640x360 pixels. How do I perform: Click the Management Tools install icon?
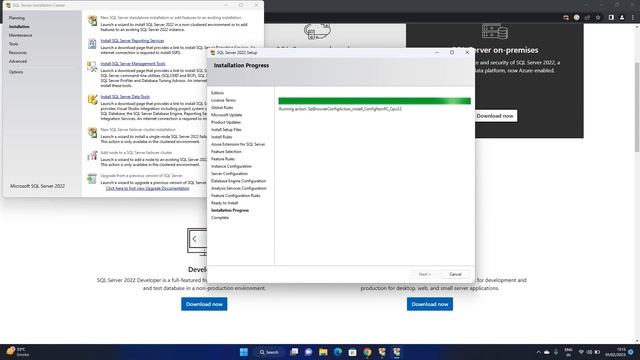click(x=92, y=66)
